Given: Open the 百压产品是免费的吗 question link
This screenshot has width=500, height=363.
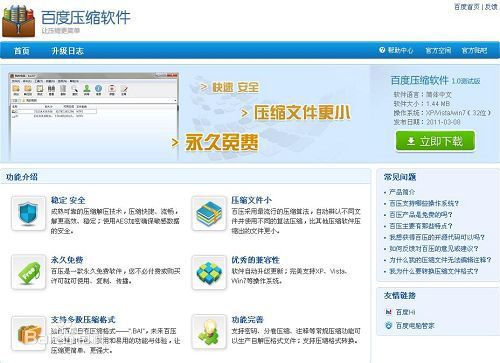Looking at the screenshot, I should 421,215.
